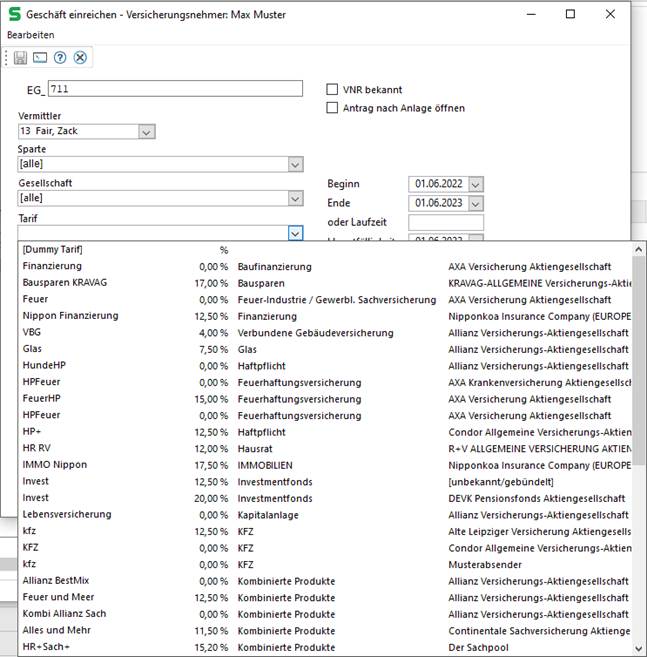Open the Ende date picker dropdown

point(475,203)
